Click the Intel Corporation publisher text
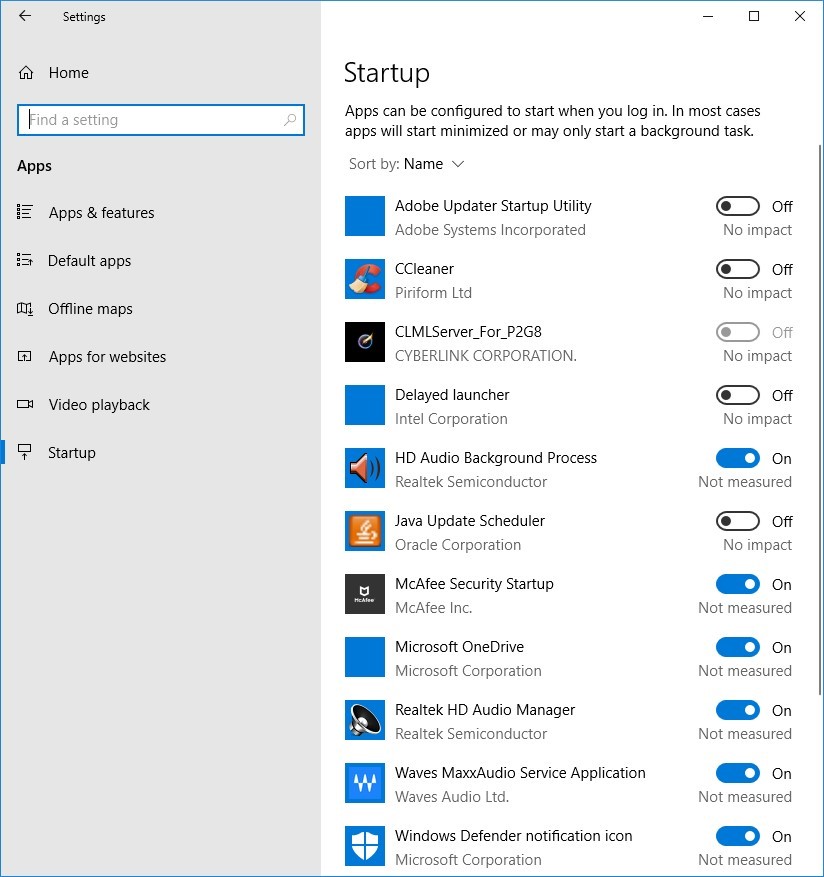824x877 pixels. (451, 419)
